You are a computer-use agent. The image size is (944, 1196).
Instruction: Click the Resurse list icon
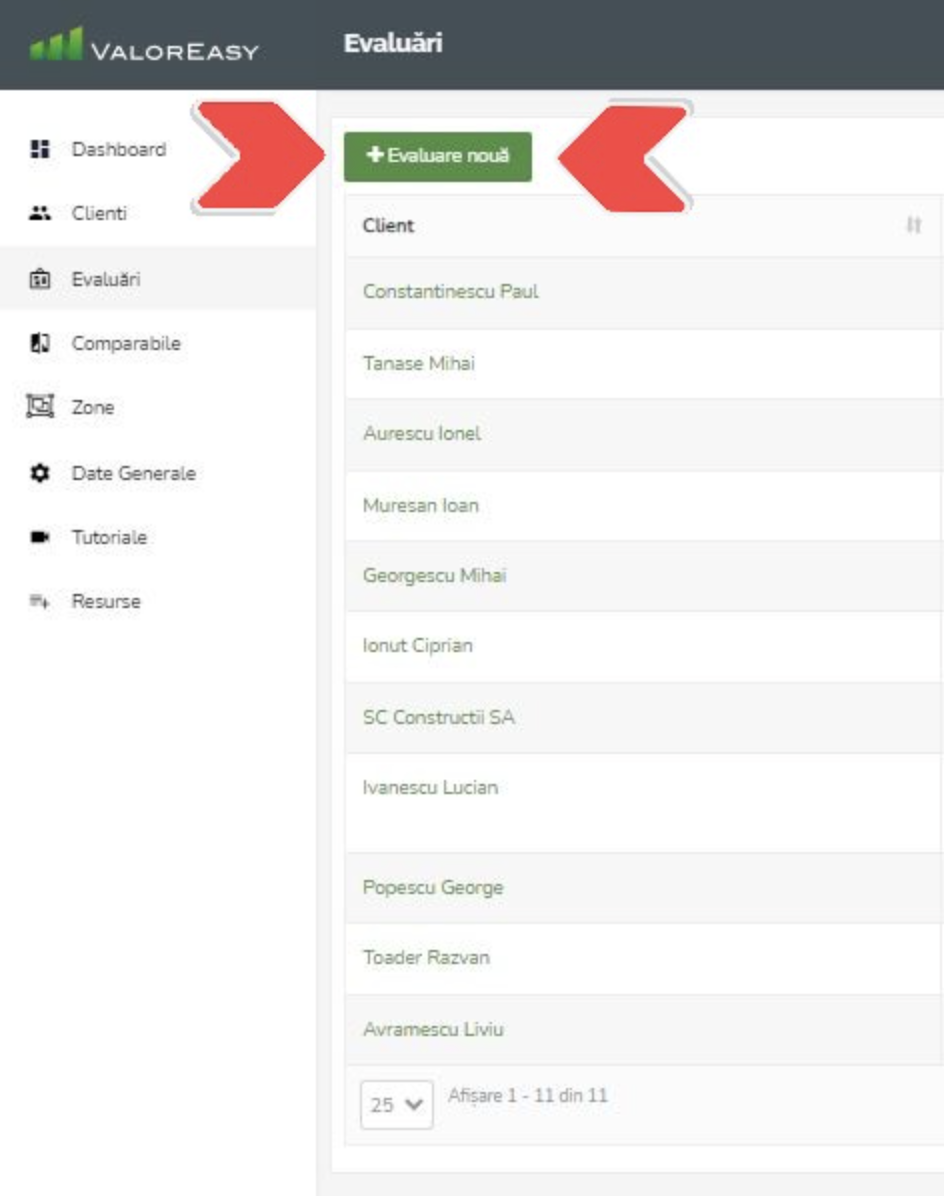[x=40, y=602]
